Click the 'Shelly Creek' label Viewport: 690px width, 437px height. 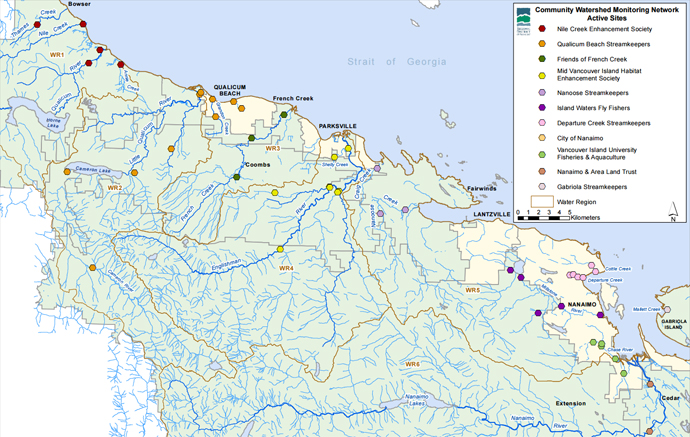(335, 165)
